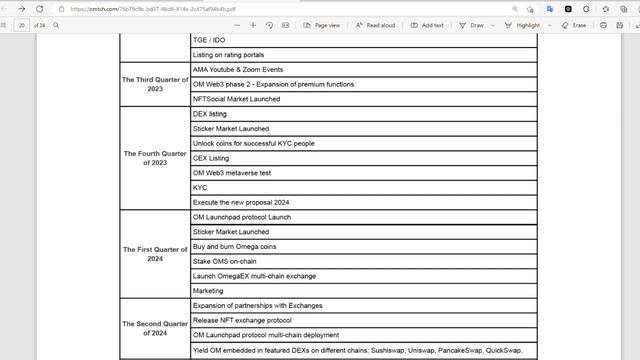640x360 pixels.
Task: Click 'OM Web3 phase 2' row
Action: point(364,84)
